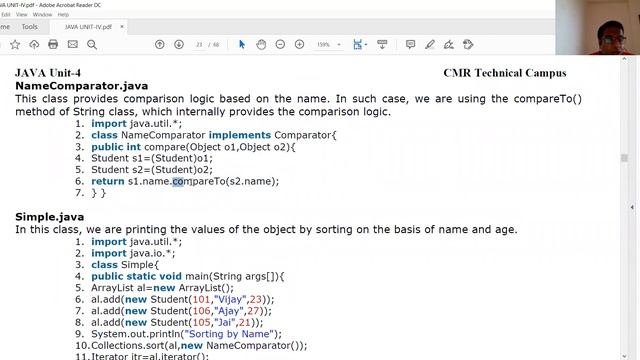
Task: Click the fit page options icon
Action: point(357,44)
